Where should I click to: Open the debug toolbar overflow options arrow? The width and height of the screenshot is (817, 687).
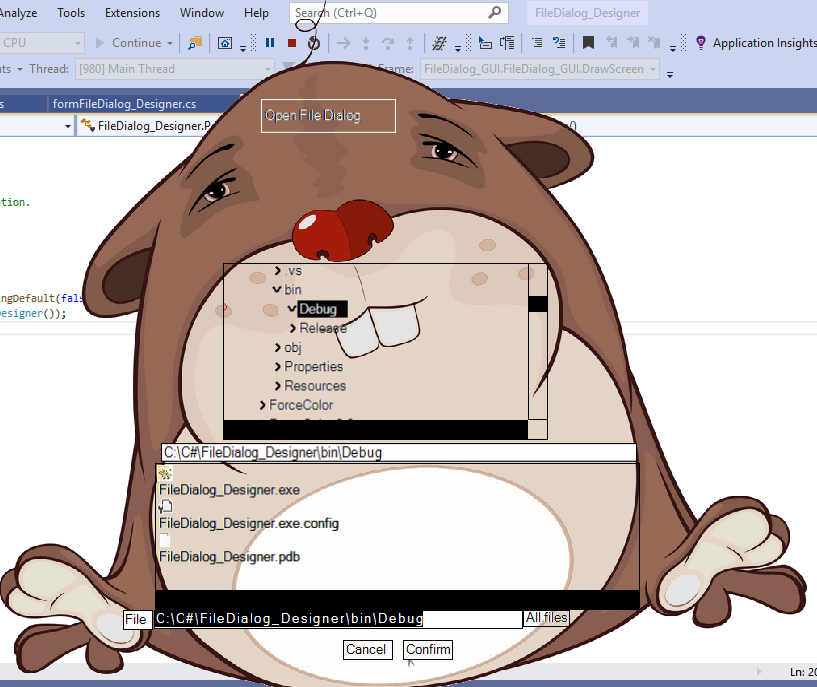click(x=458, y=48)
